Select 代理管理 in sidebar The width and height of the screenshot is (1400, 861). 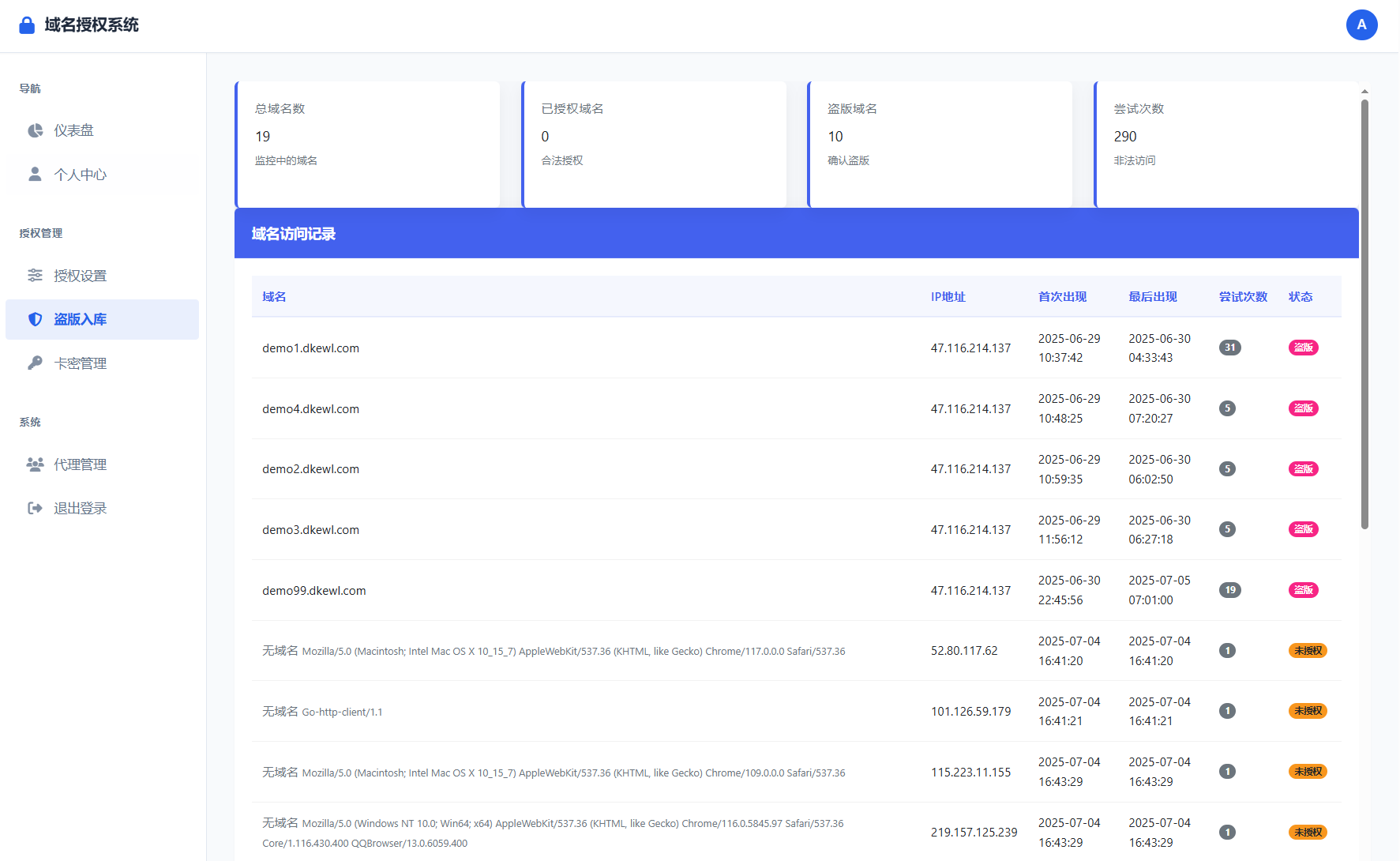pos(80,464)
